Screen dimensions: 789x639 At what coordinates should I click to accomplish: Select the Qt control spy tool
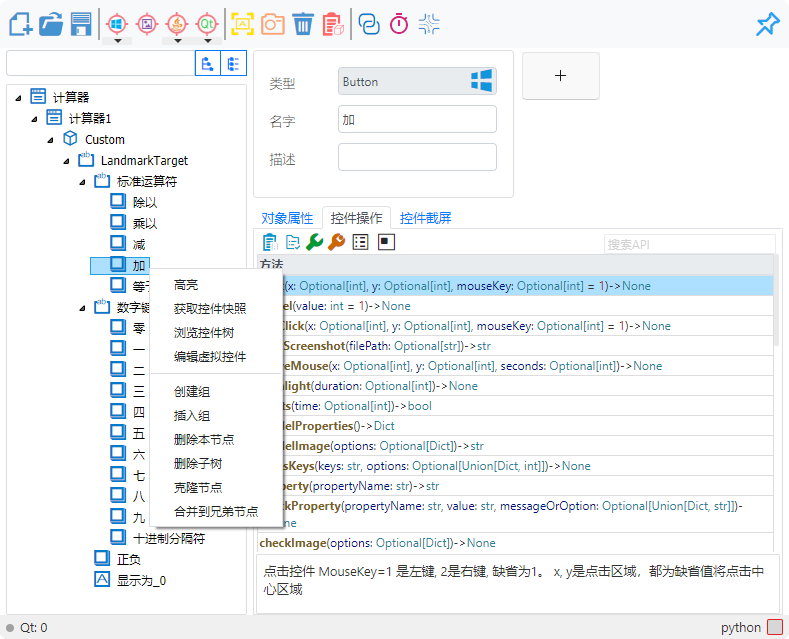point(207,23)
